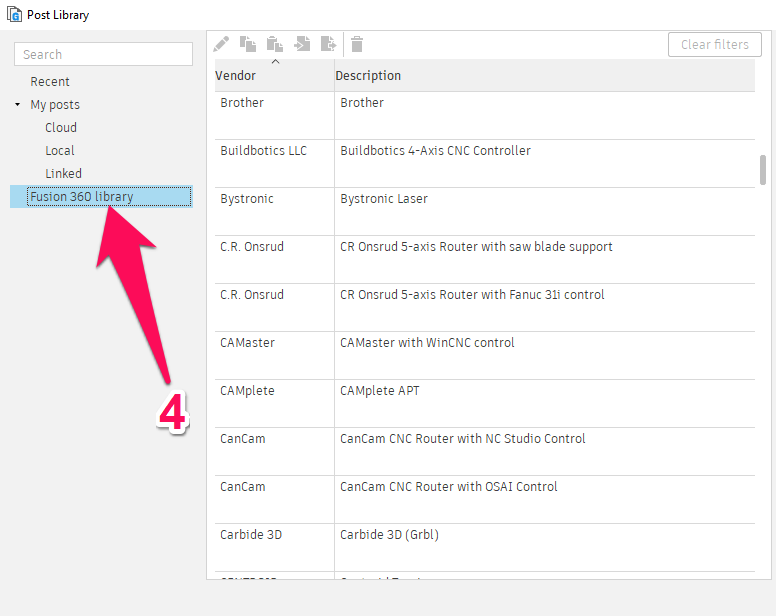Open the Linked posts folder
The height and width of the screenshot is (616, 776).
pyautogui.click(x=63, y=174)
